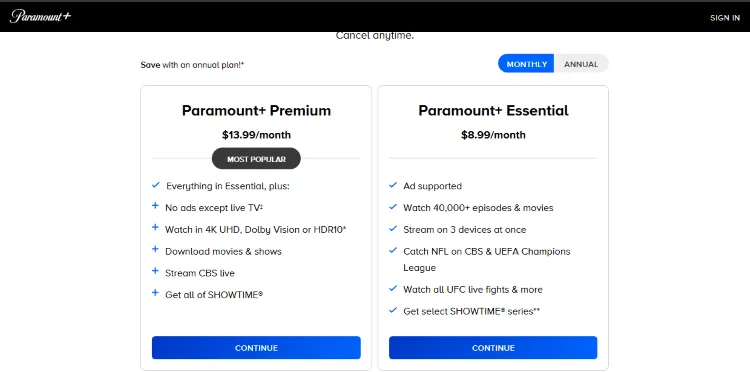
Task: Click checkmark next to Stream on 3 devices
Action: coord(393,229)
